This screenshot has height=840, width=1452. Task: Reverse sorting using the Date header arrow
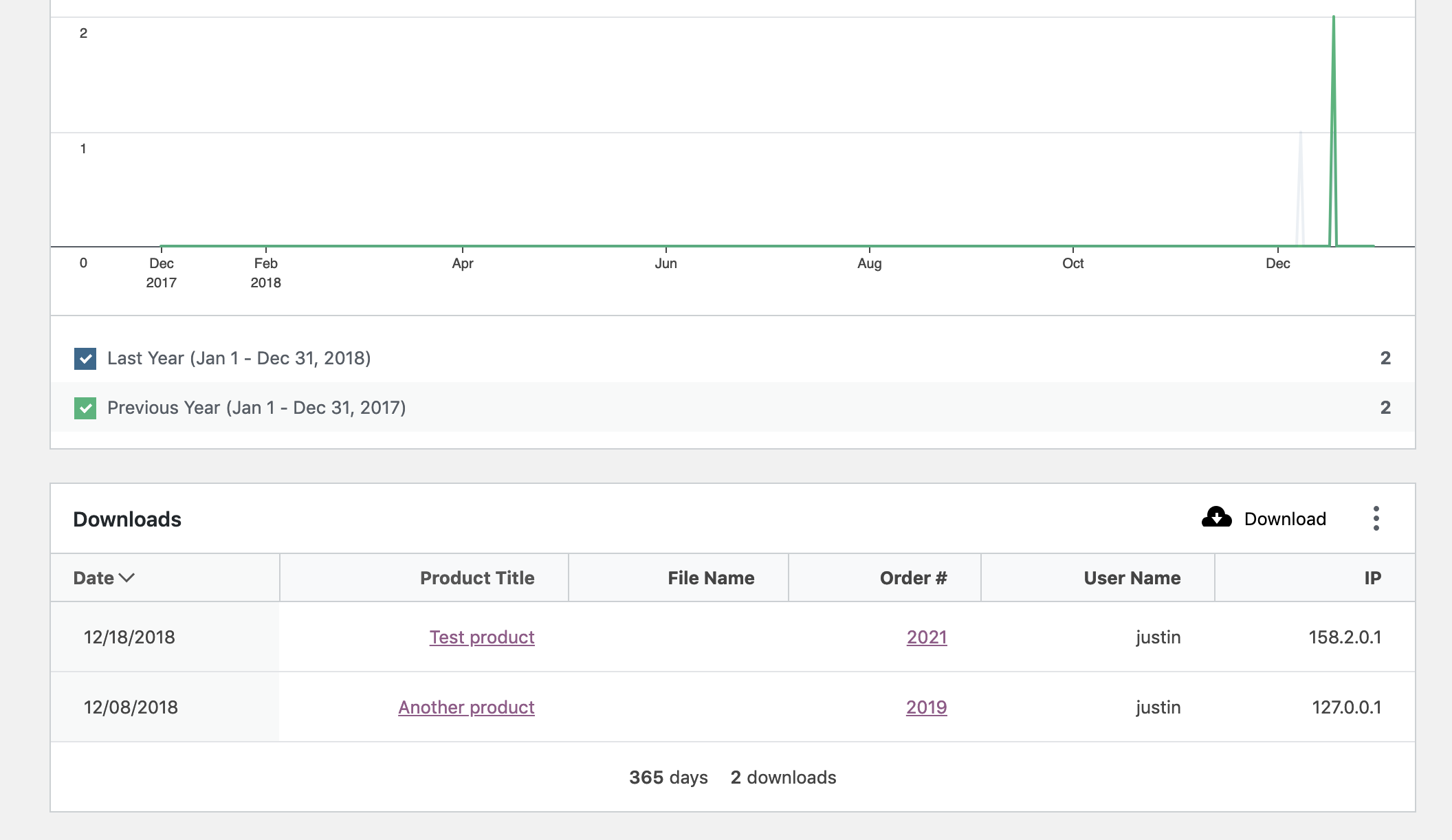click(127, 578)
